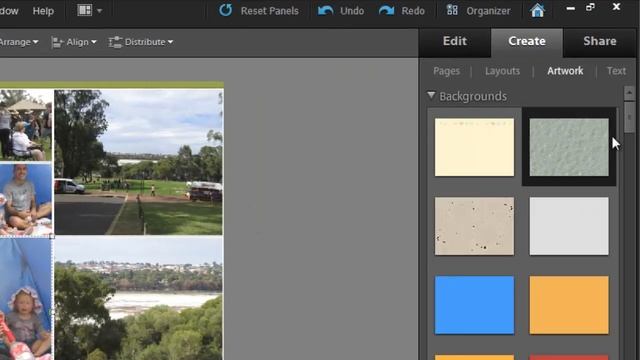The width and height of the screenshot is (640, 360).
Task: Click the panel scrollbar up arrow
Action: (629, 93)
